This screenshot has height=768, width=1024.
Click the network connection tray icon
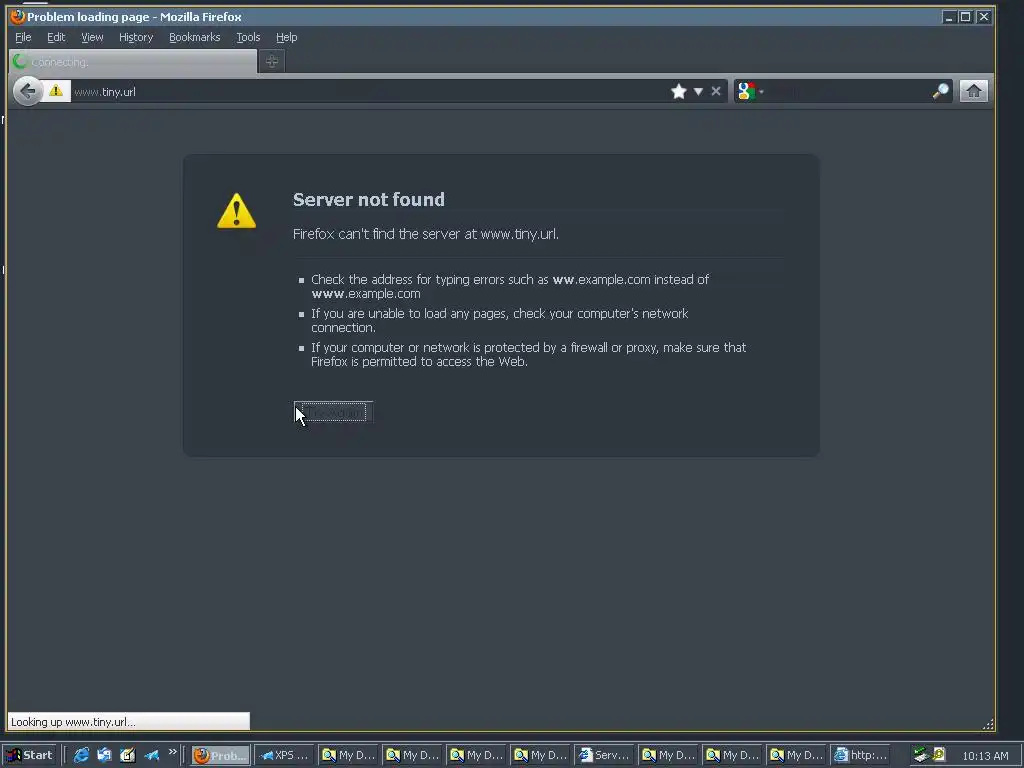pos(921,755)
